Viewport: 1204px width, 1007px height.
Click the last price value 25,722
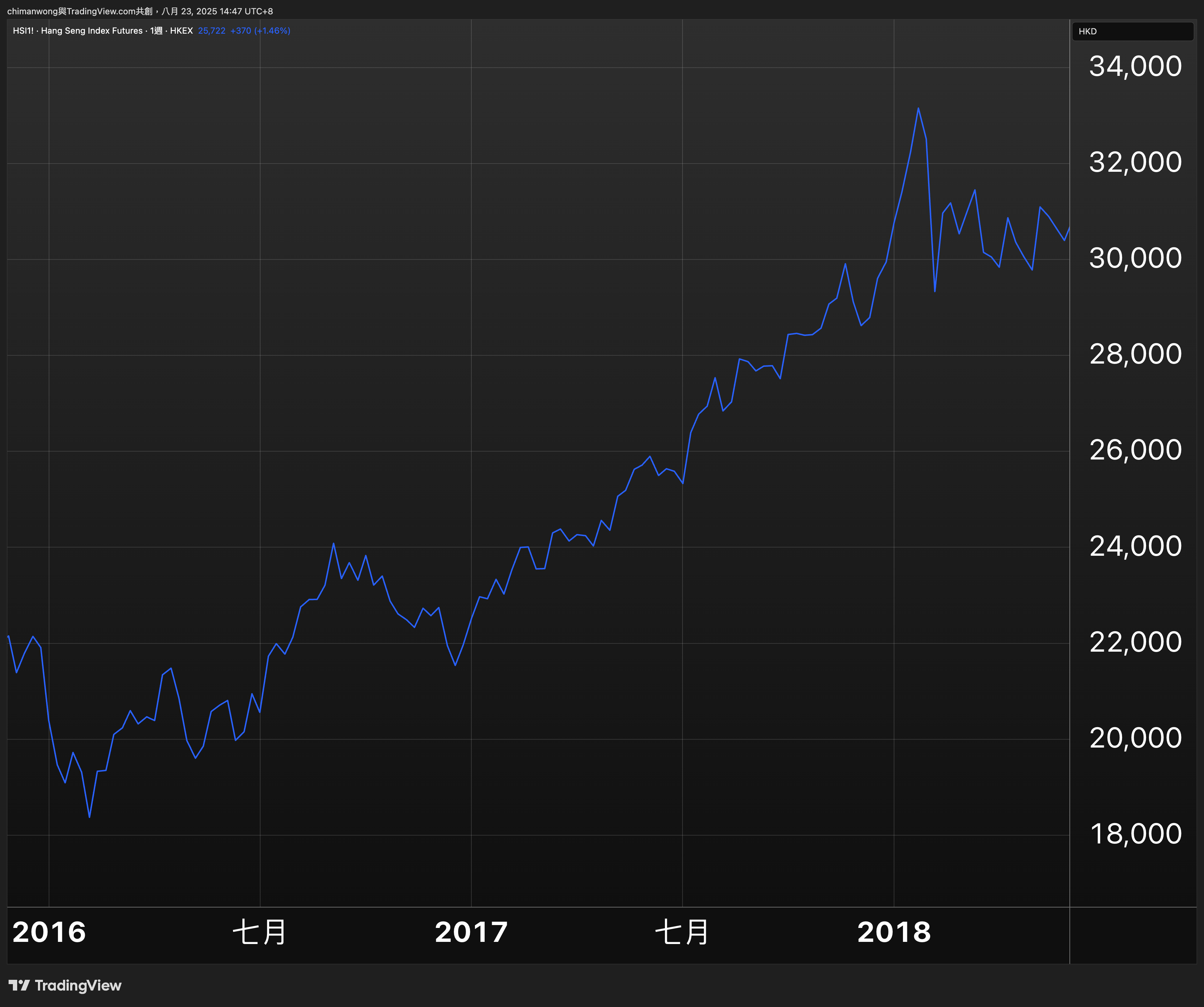[x=212, y=31]
